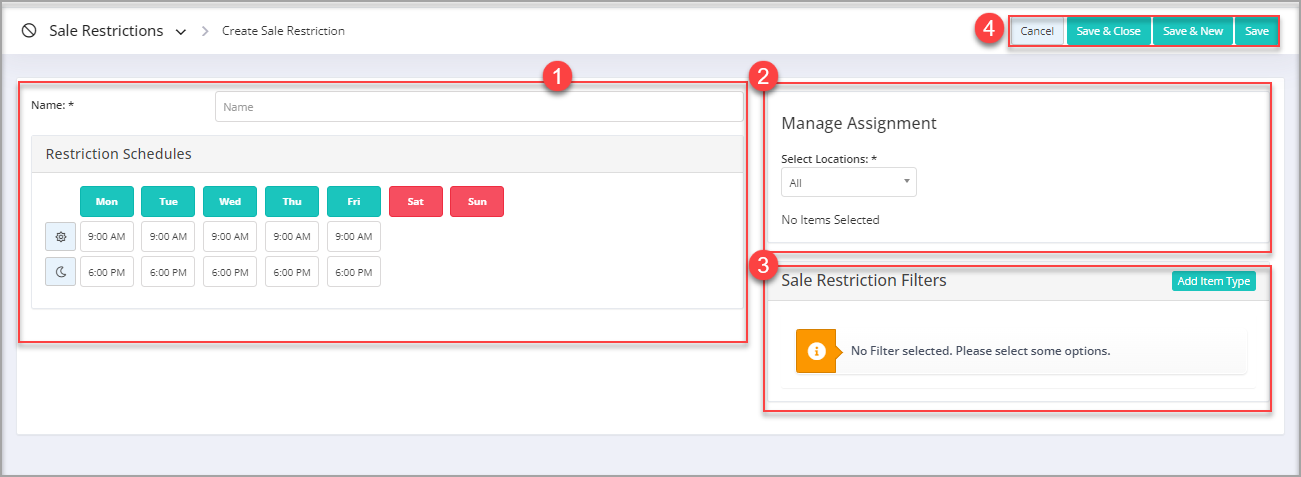Viewport: 1301px width, 477px height.
Task: Click the Save & New button
Action: click(x=1193, y=31)
